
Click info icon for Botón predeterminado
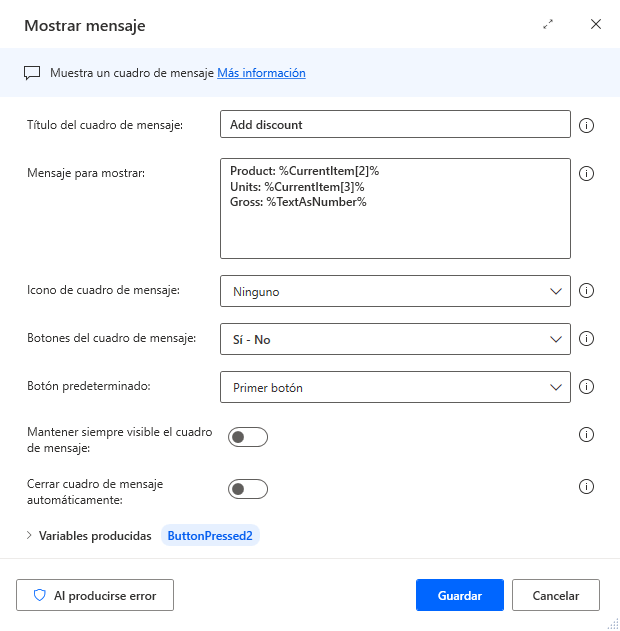click(587, 386)
